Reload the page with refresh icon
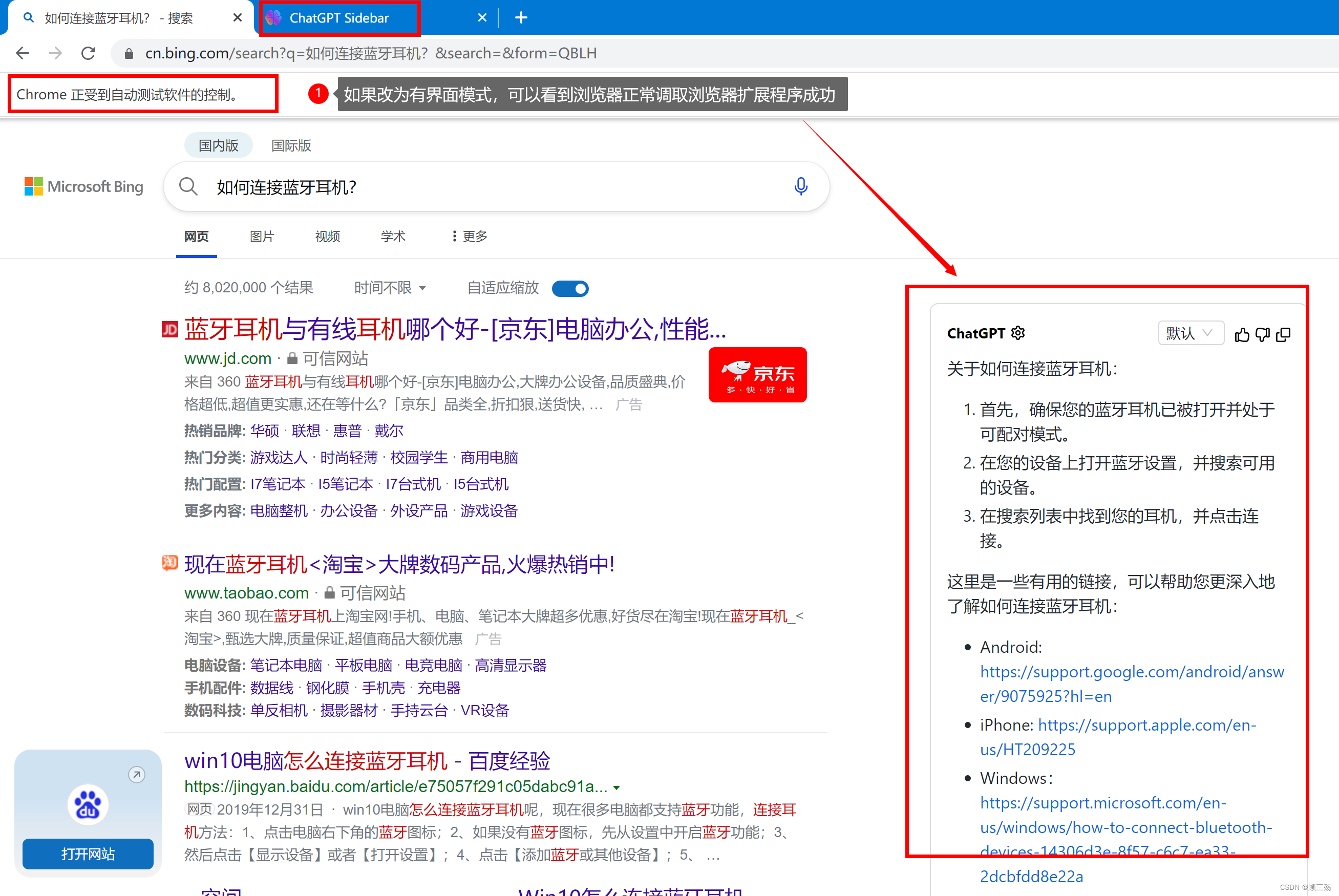1339x896 pixels. tap(88, 53)
